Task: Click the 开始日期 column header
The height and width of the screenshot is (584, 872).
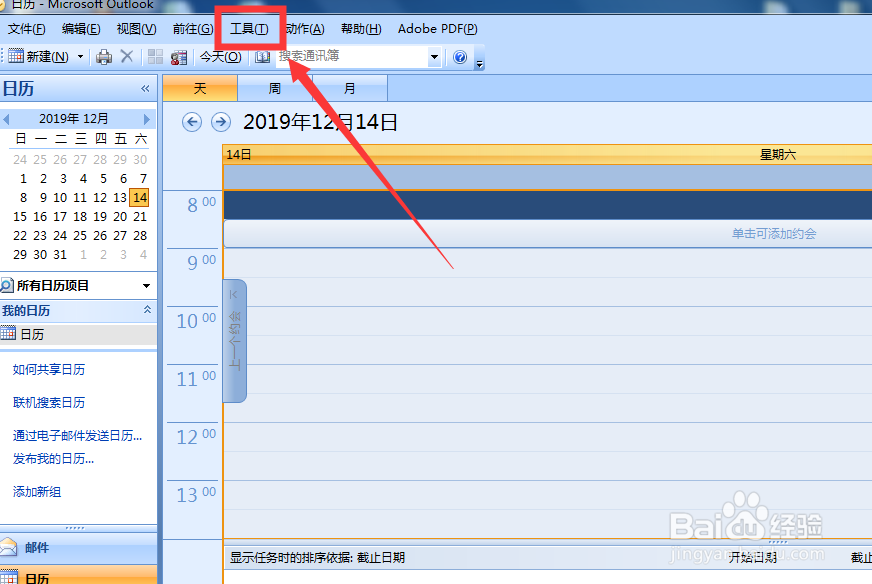Action: coord(752,557)
